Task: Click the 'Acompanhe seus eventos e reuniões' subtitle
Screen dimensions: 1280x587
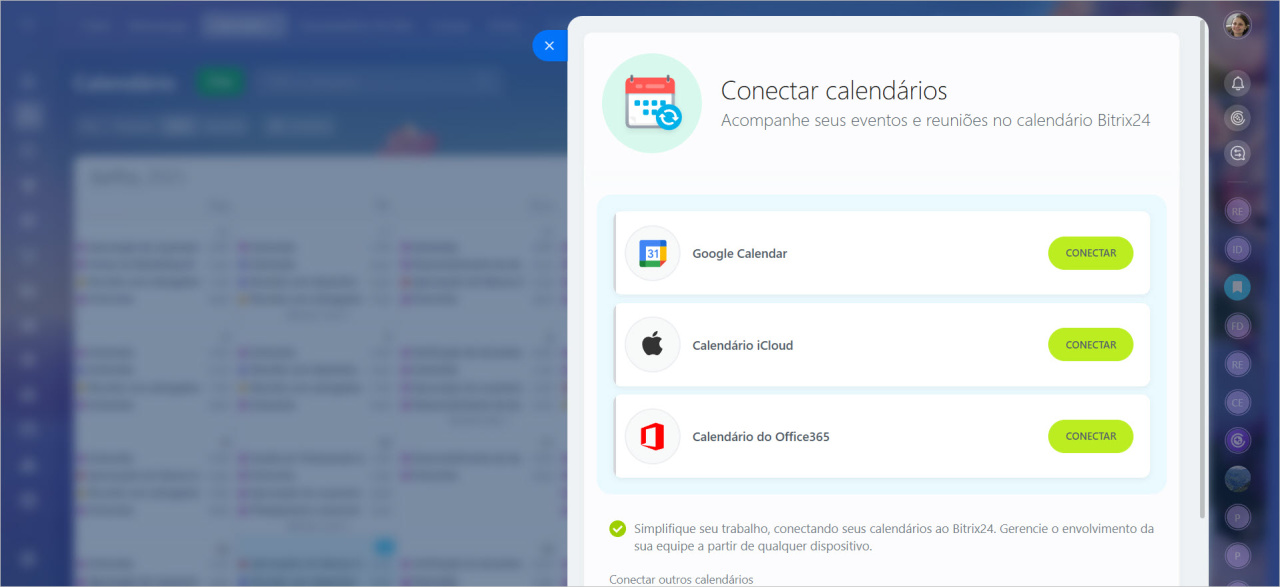Action: [x=936, y=120]
